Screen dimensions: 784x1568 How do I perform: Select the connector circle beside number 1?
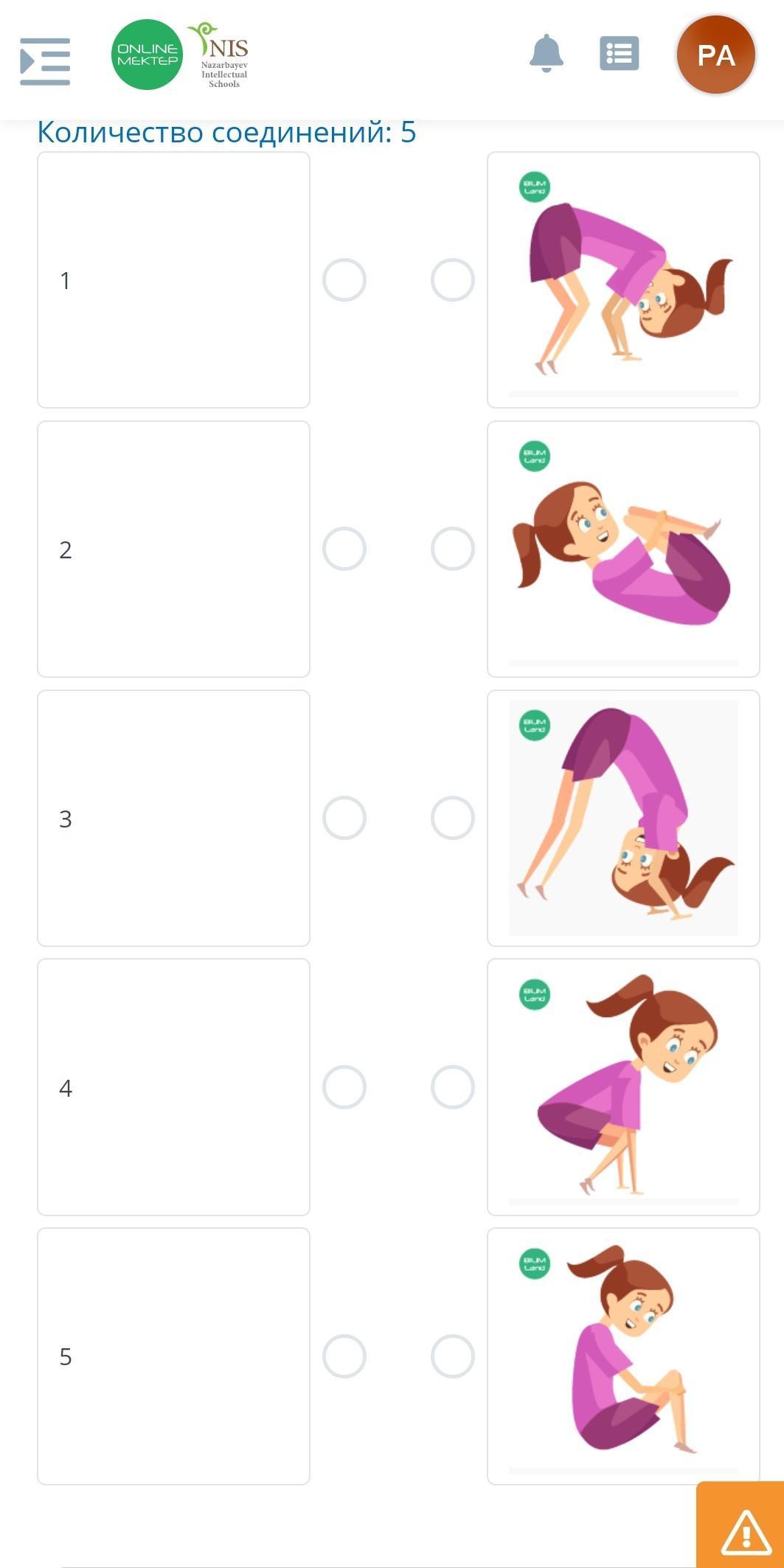(x=344, y=280)
